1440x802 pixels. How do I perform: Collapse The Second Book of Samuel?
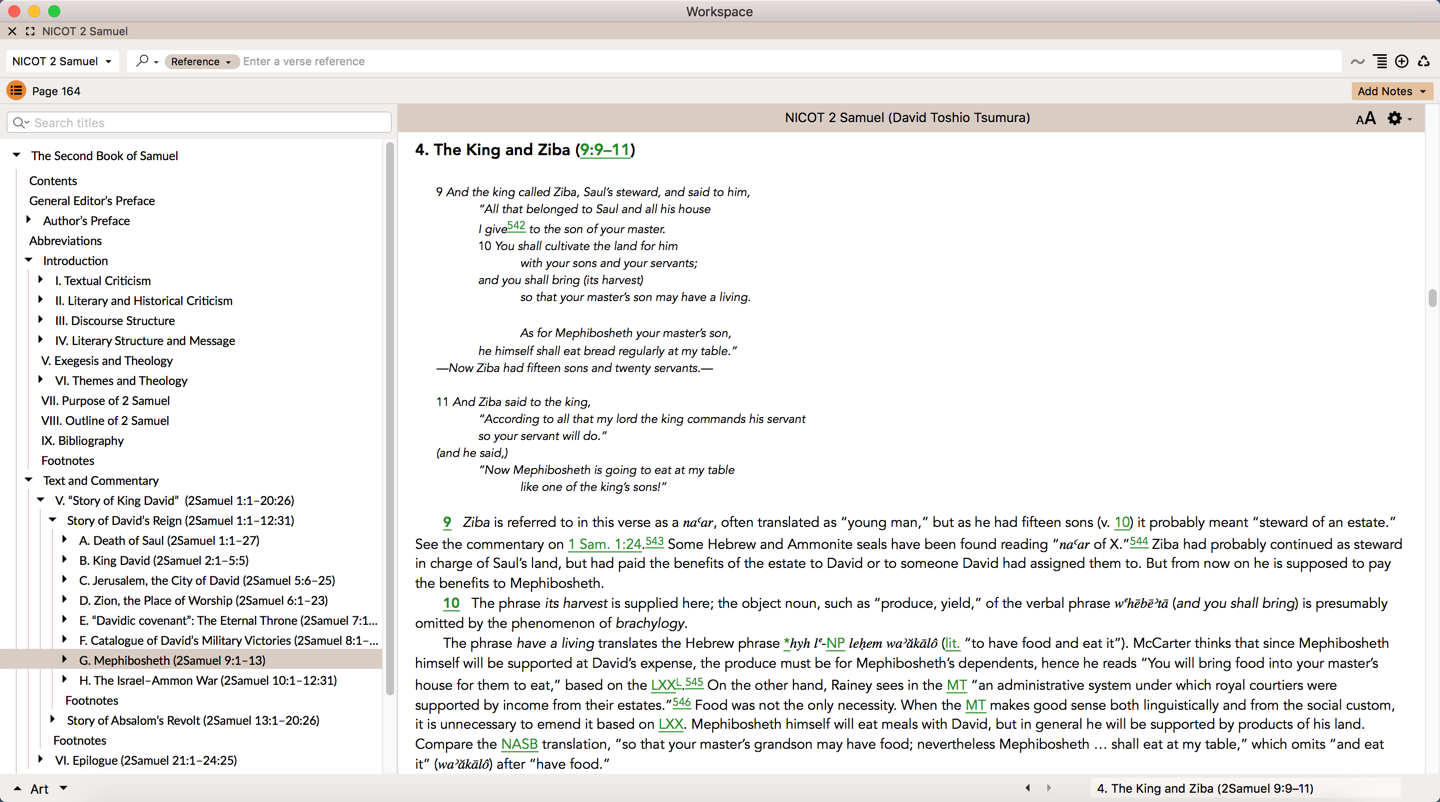point(17,155)
